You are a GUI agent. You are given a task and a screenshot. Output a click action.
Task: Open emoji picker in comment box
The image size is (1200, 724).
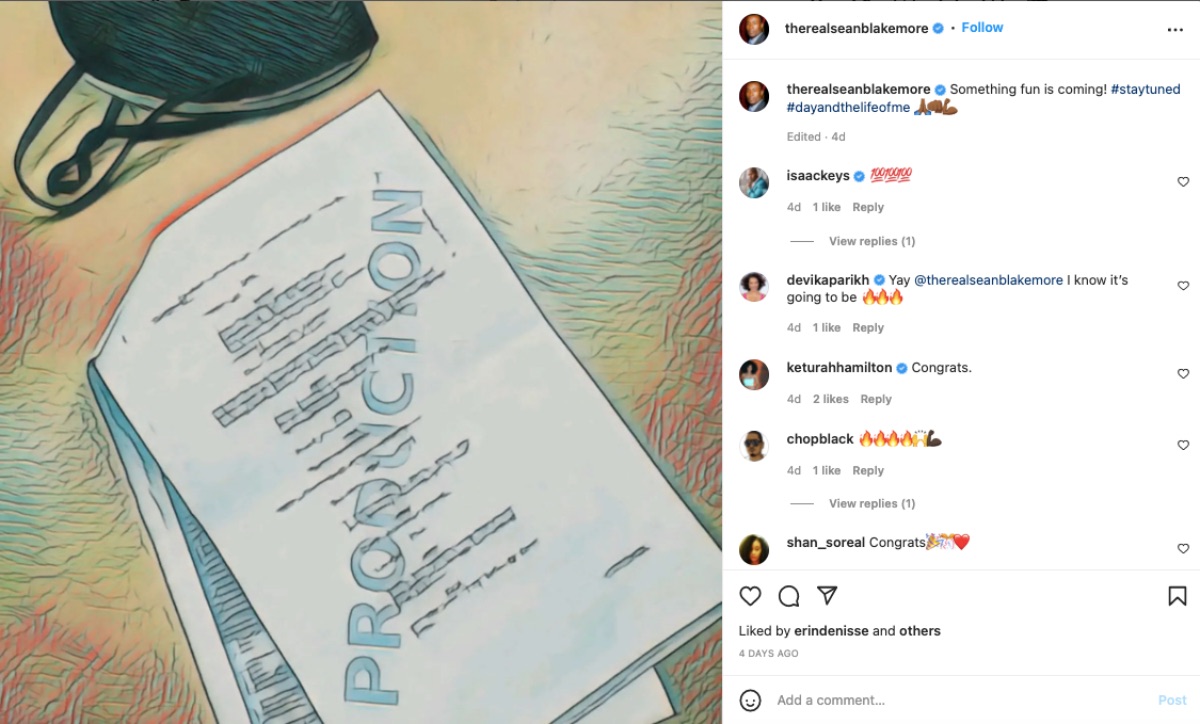750,700
